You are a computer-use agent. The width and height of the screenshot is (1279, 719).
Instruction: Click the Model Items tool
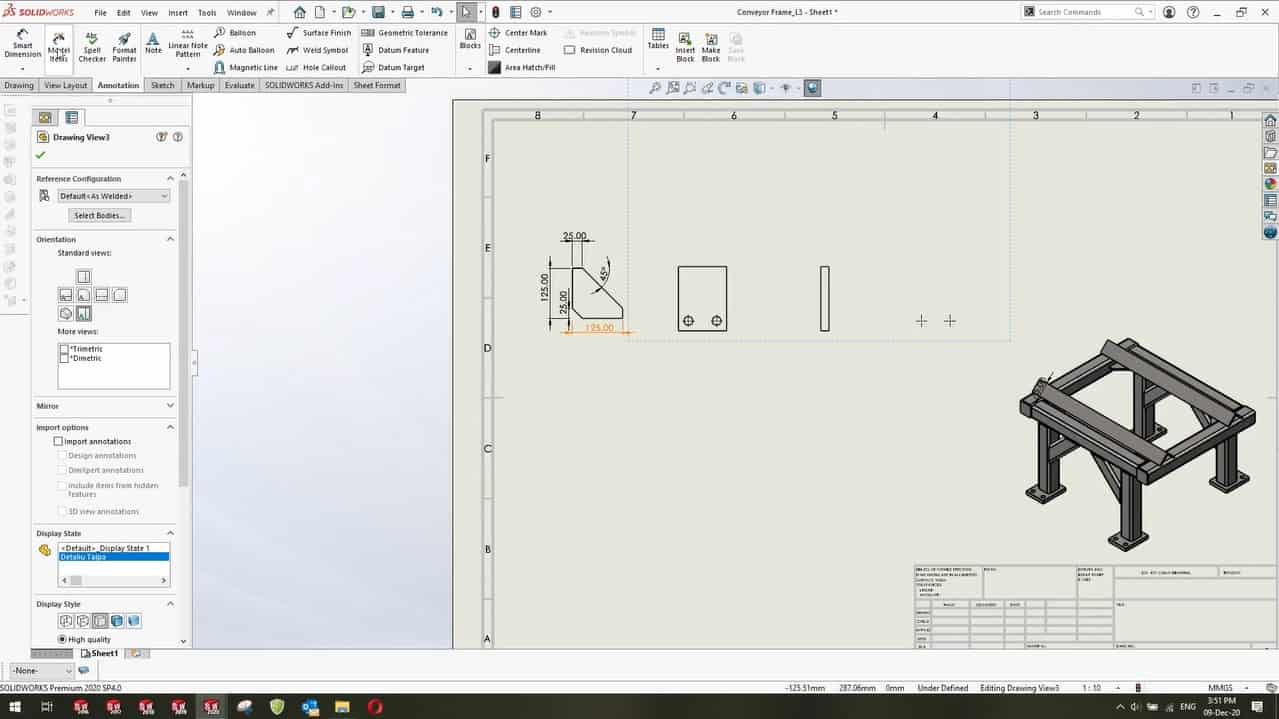[59, 46]
